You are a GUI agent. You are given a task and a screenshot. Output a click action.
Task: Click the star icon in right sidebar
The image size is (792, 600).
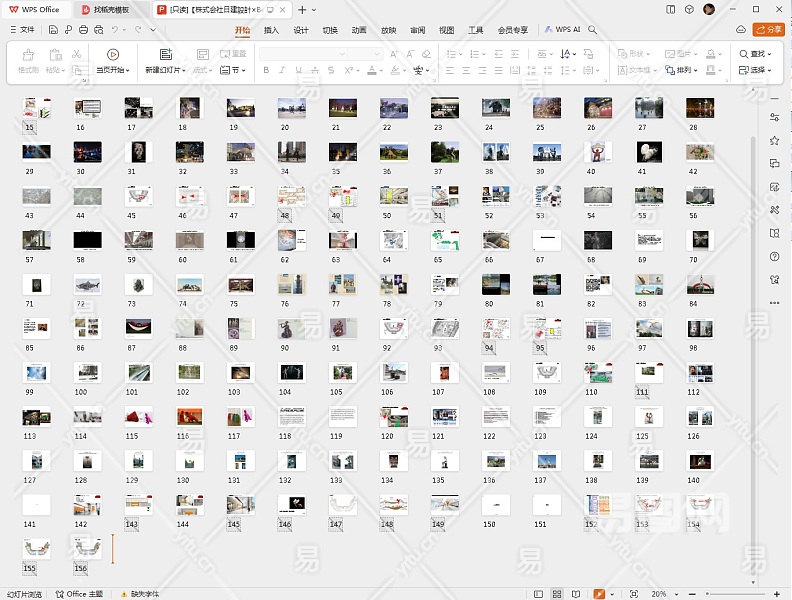774,141
